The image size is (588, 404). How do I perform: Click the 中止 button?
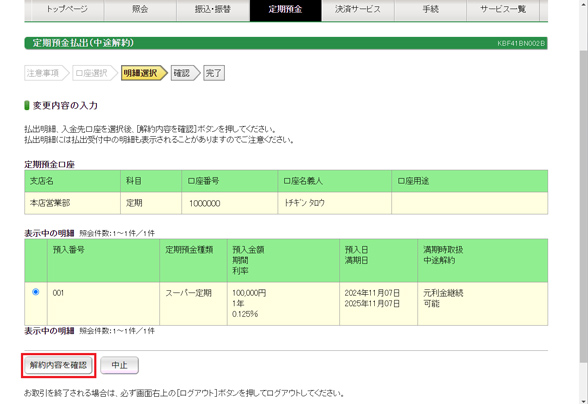[x=120, y=365]
